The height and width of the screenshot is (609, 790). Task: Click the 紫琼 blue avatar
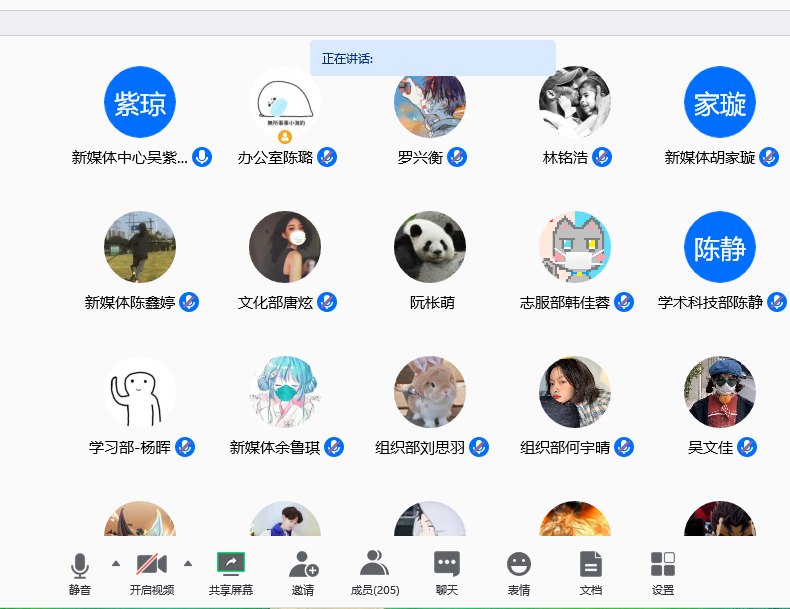coord(140,102)
